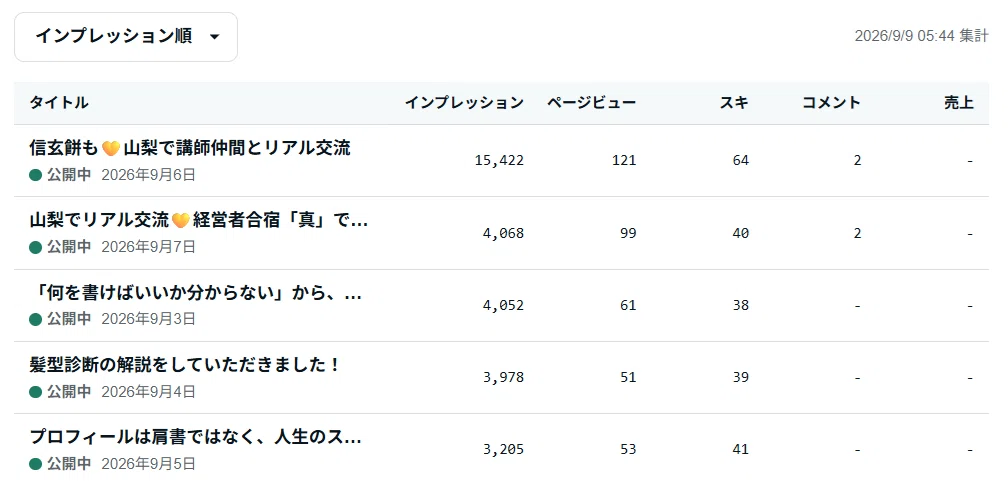The height and width of the screenshot is (481, 1008).
Task: Click the green 公開中 status dot for September 7 post
Action: coord(35,247)
